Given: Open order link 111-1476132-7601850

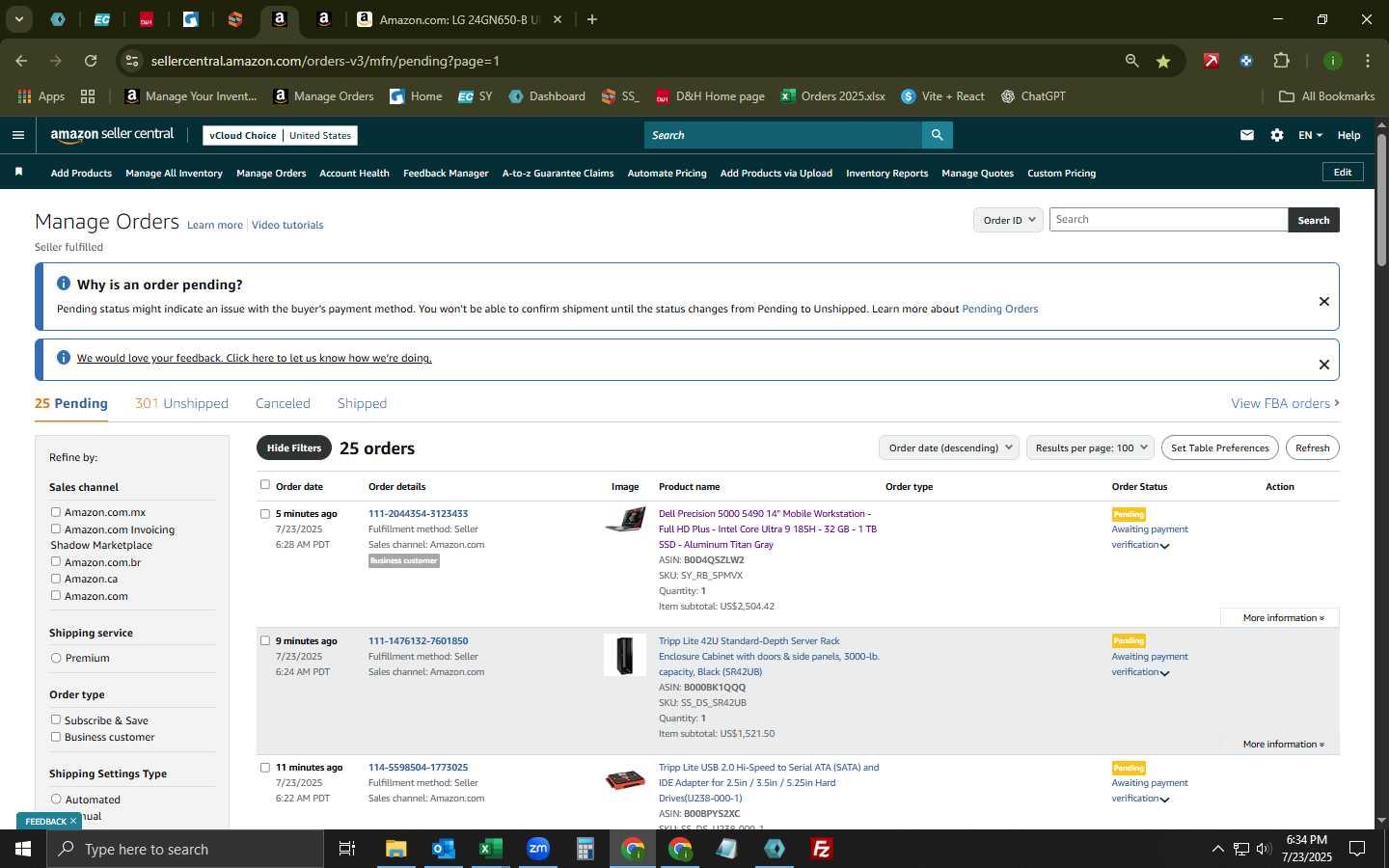Looking at the screenshot, I should pyautogui.click(x=418, y=640).
